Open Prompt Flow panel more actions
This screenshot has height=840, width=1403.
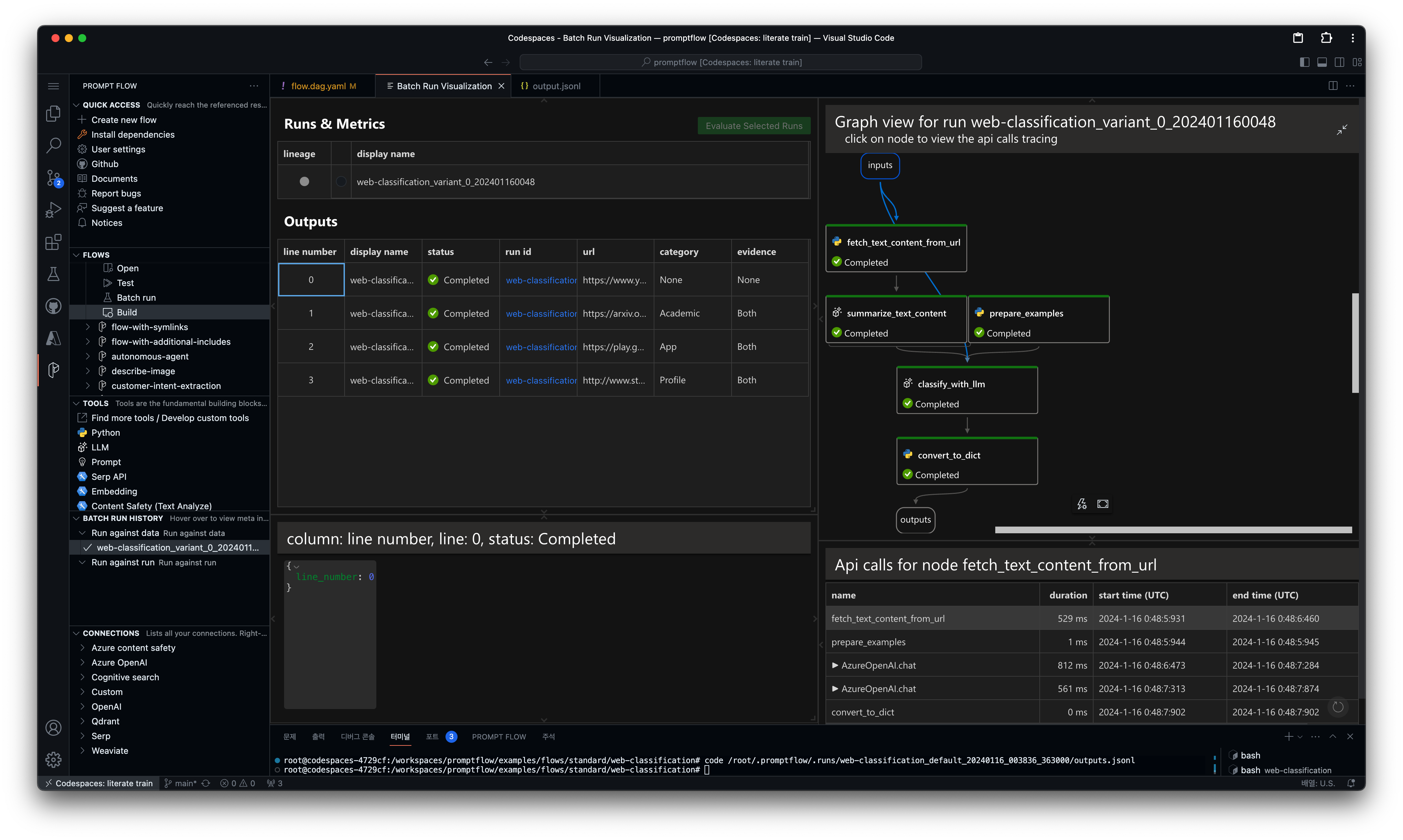[x=254, y=86]
